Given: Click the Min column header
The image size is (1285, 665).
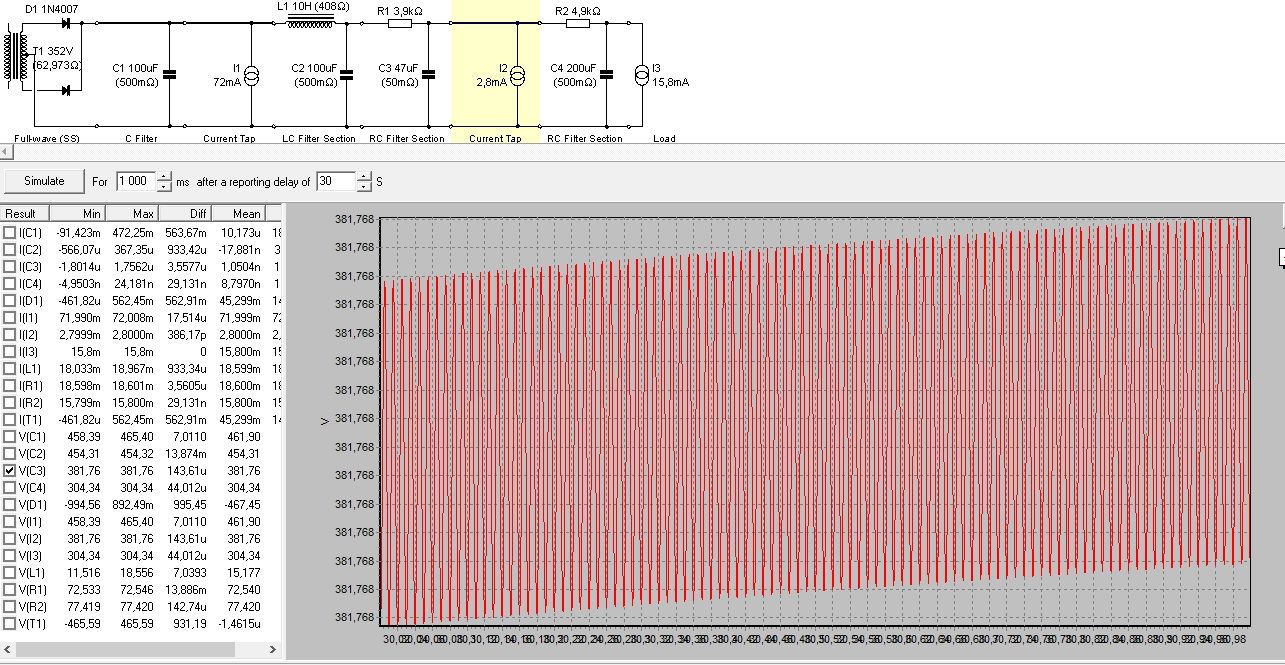Looking at the screenshot, I should point(92,213).
